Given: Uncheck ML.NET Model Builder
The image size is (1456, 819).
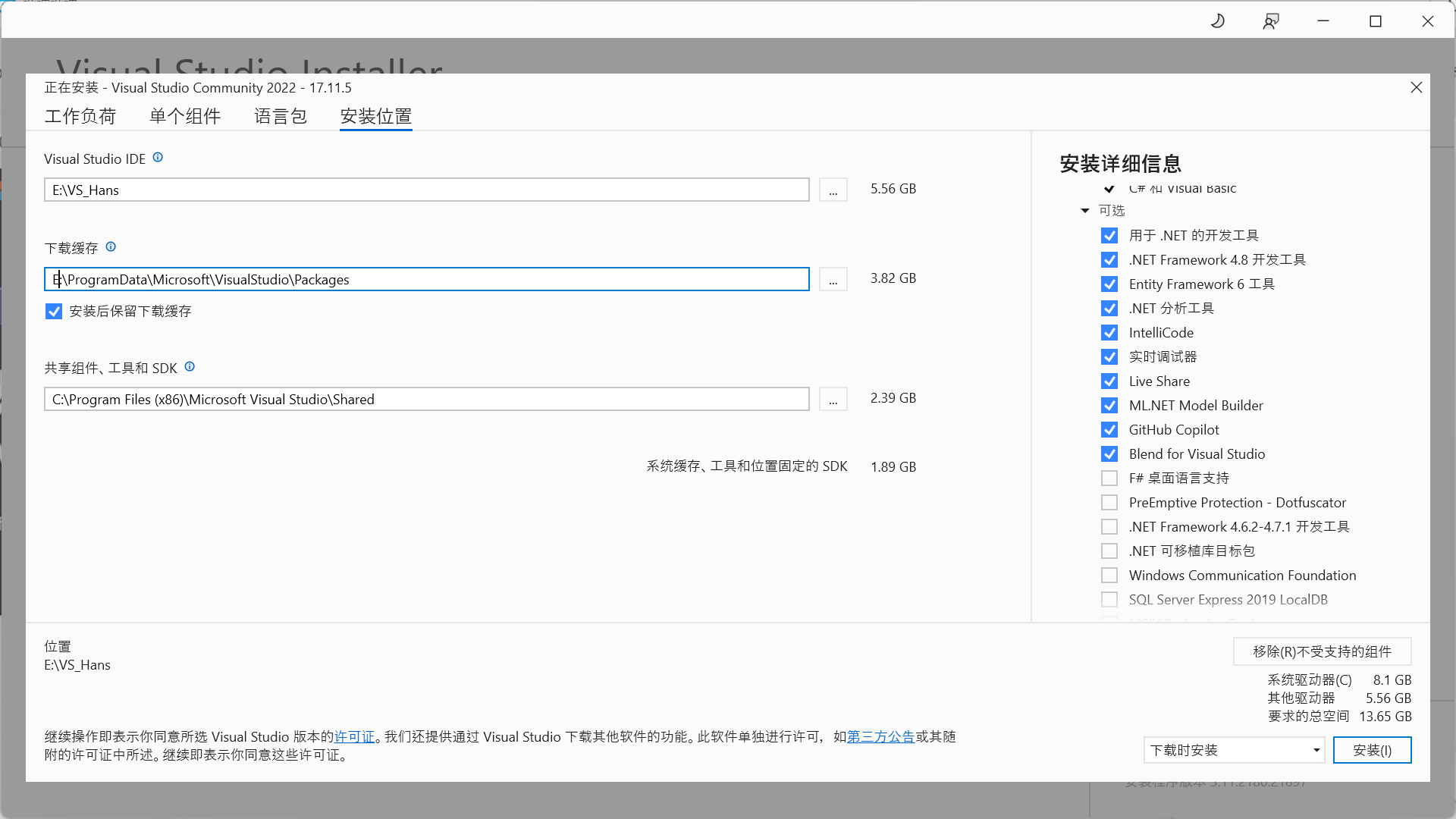Looking at the screenshot, I should tap(1109, 406).
